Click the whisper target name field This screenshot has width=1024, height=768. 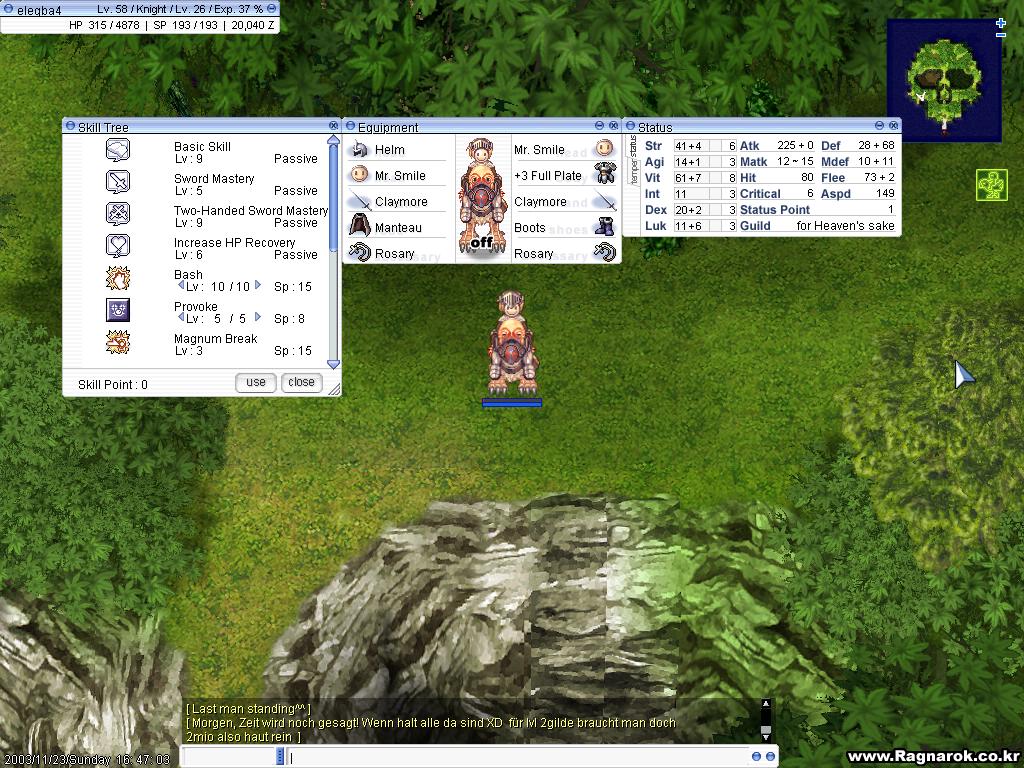(229, 756)
